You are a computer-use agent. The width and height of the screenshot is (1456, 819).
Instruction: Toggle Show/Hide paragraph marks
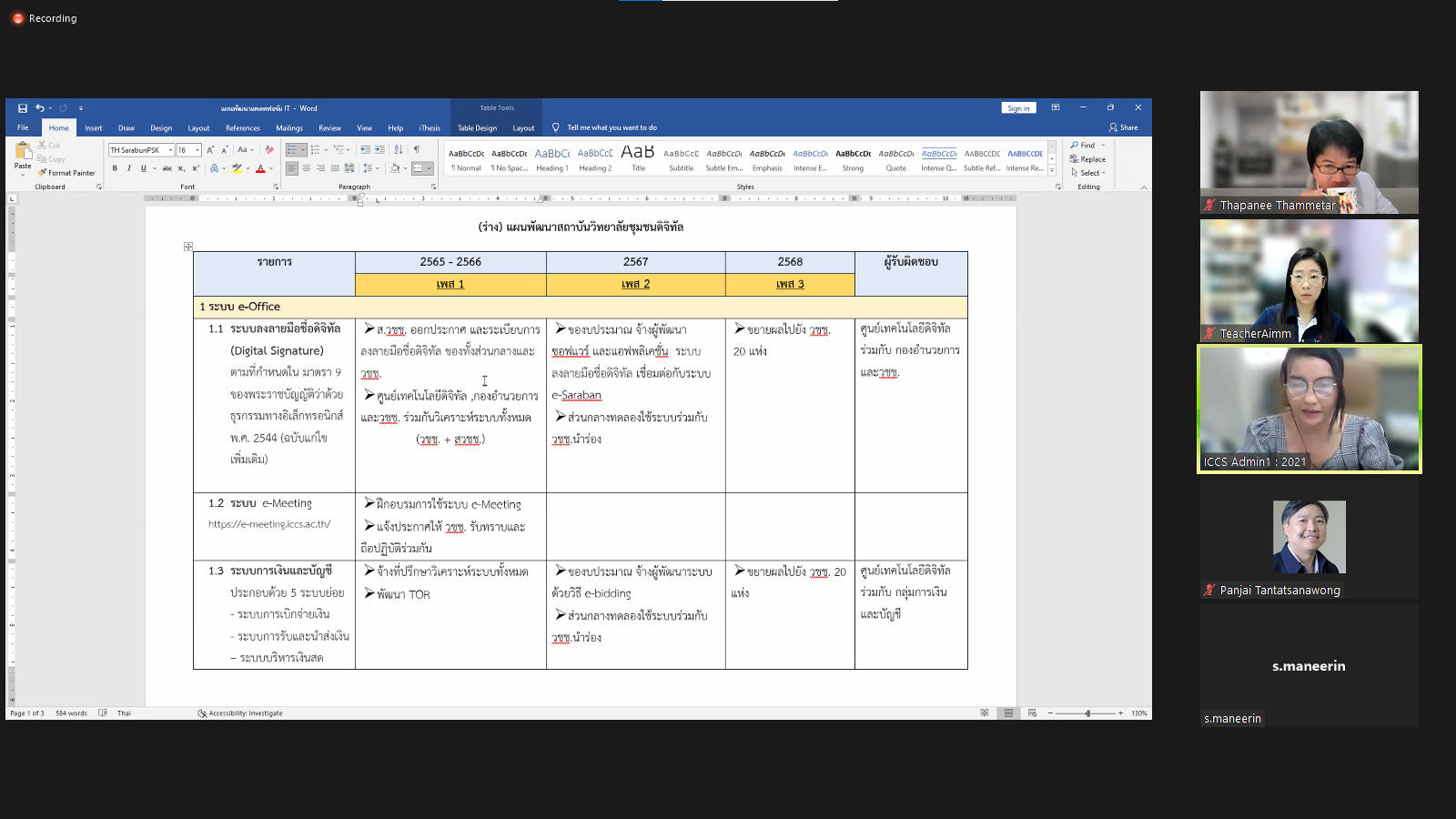pyautogui.click(x=417, y=150)
